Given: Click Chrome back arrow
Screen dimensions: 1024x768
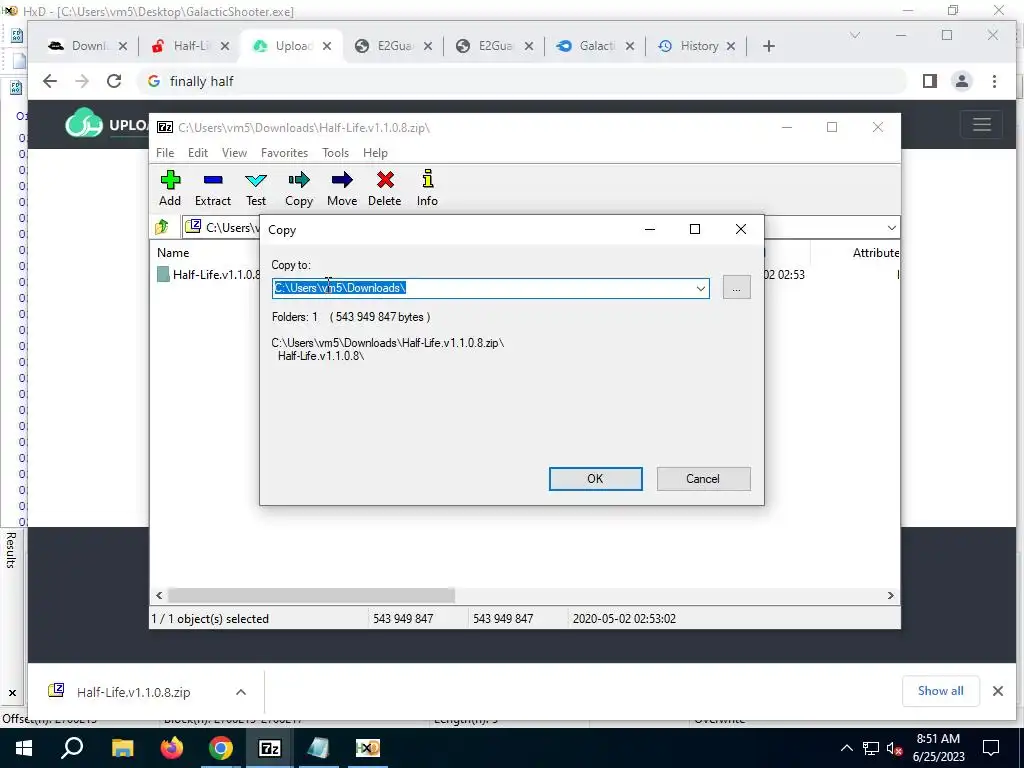Looking at the screenshot, I should (x=50, y=81).
